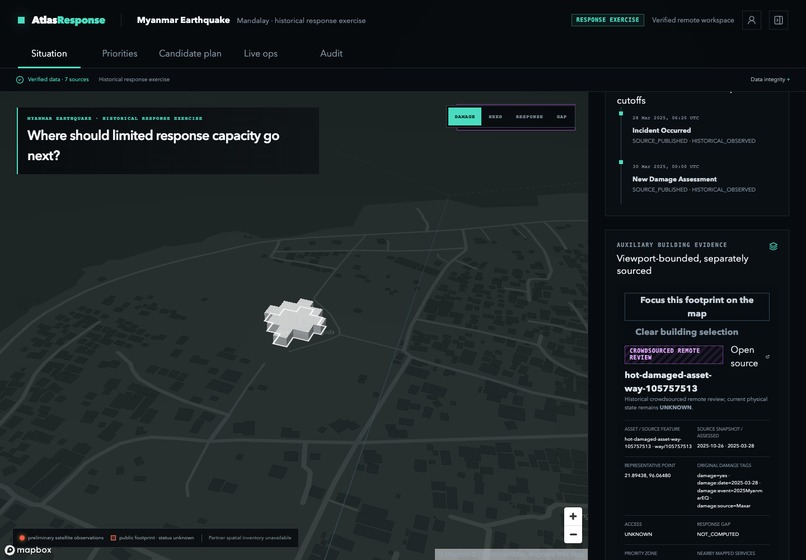Click the preliminary satellite observations legend dot
Viewport: 806px width, 560px height.
click(x=22, y=538)
